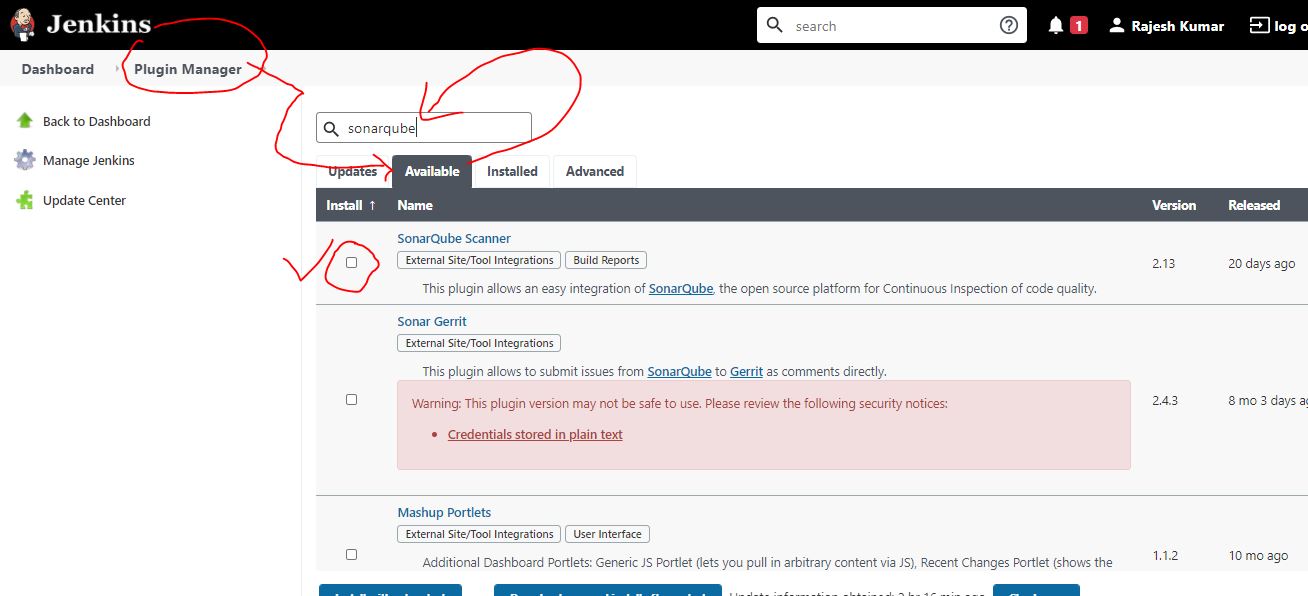Click the user profile icon for Rajesh Kumar

[x=1117, y=26]
